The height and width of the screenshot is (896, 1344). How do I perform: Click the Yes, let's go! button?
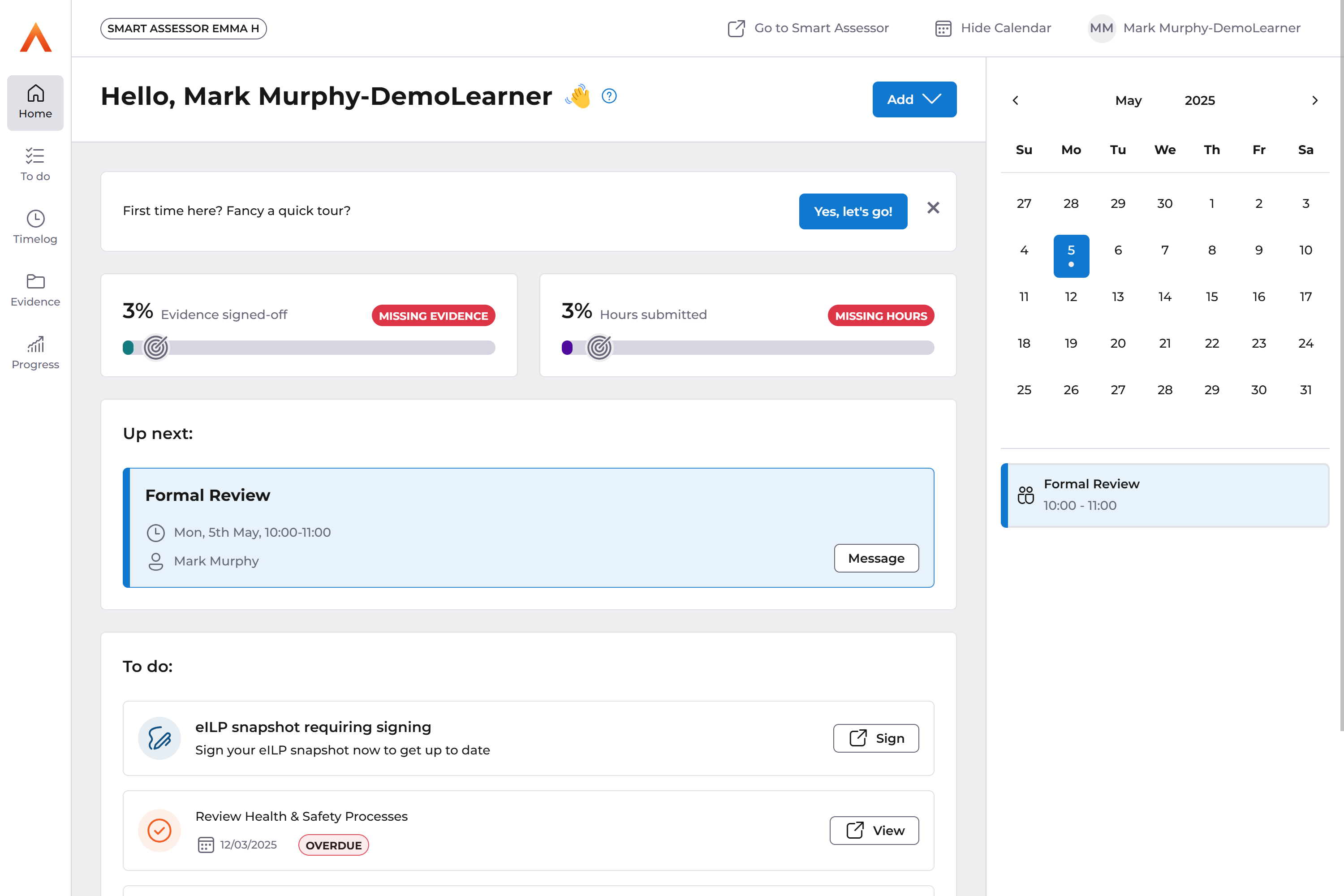point(853,211)
